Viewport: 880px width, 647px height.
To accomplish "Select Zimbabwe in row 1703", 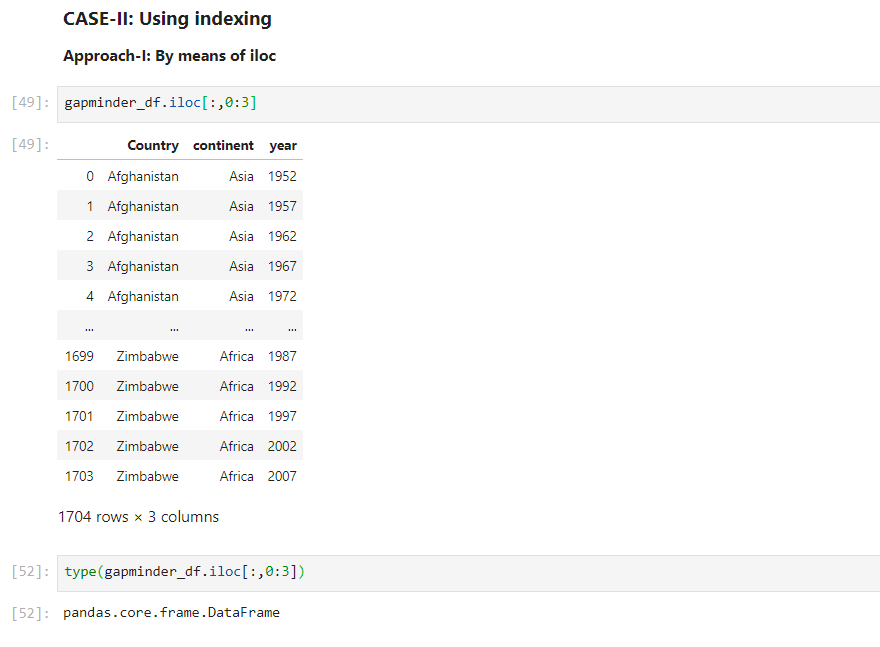I will (148, 476).
